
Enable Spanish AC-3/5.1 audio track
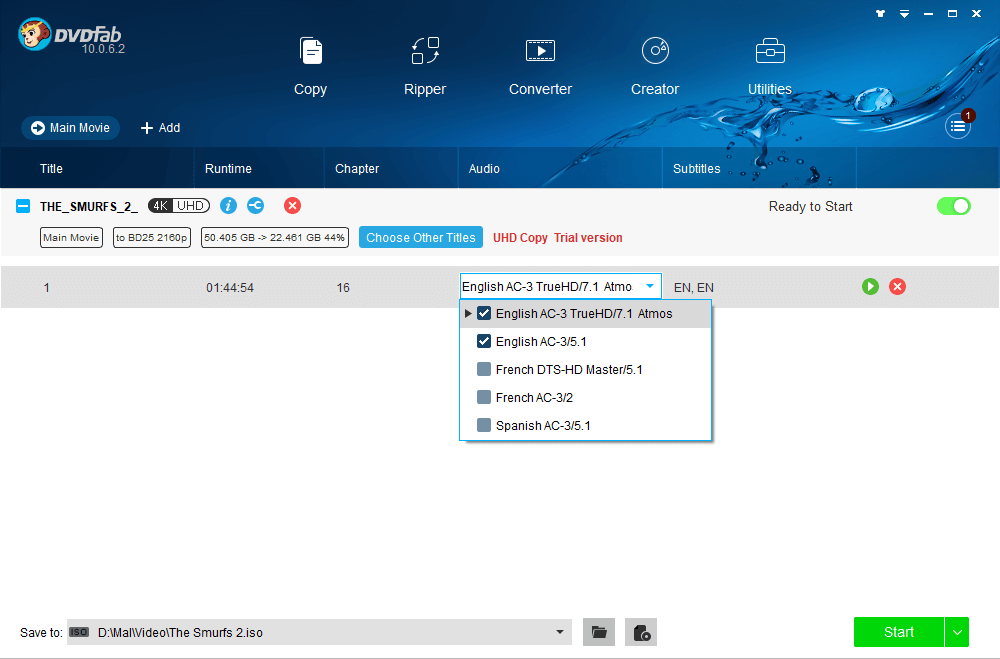(x=484, y=426)
